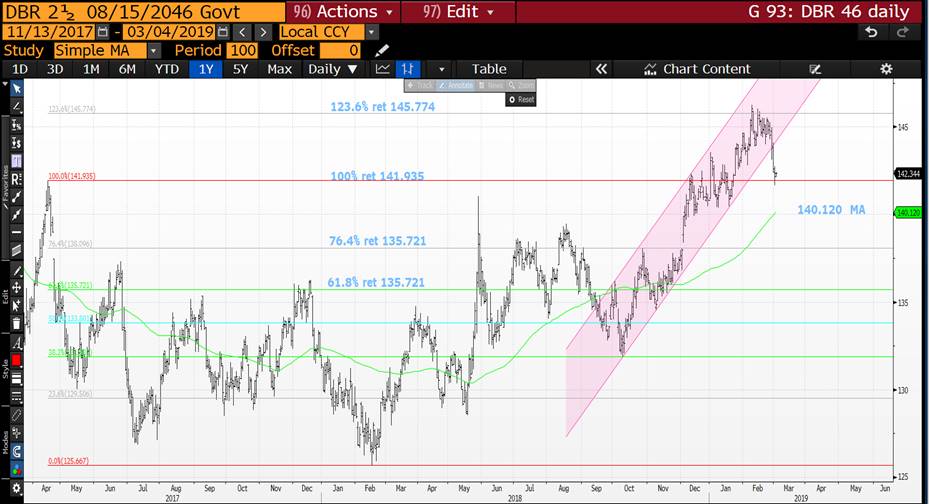Activate the move annotation tool
Image resolution: width=929 pixels, height=504 pixels.
pos(17,288)
